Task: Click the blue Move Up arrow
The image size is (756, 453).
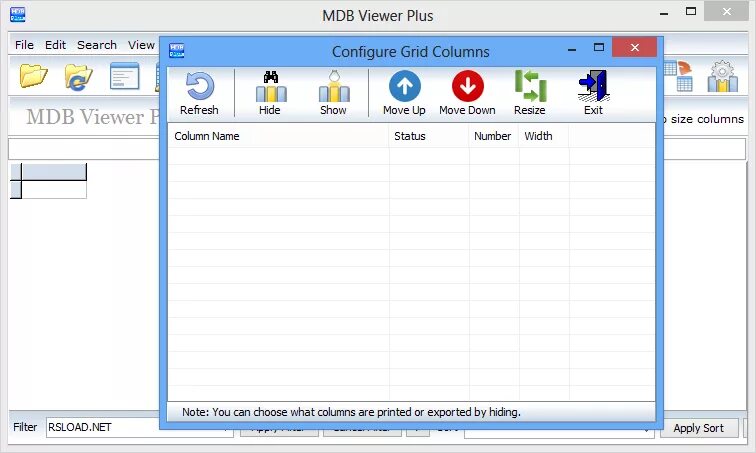Action: coord(405,86)
